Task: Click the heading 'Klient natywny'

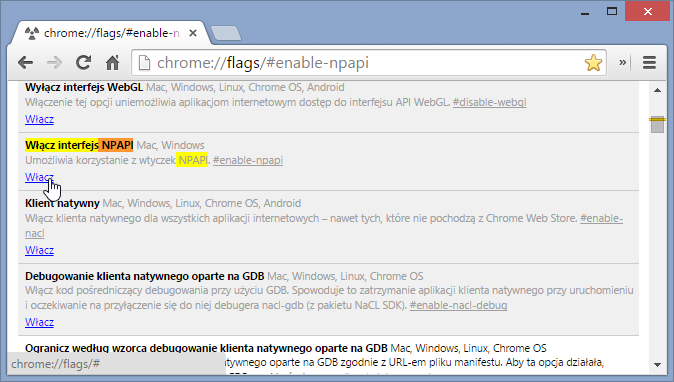Action: point(62,203)
